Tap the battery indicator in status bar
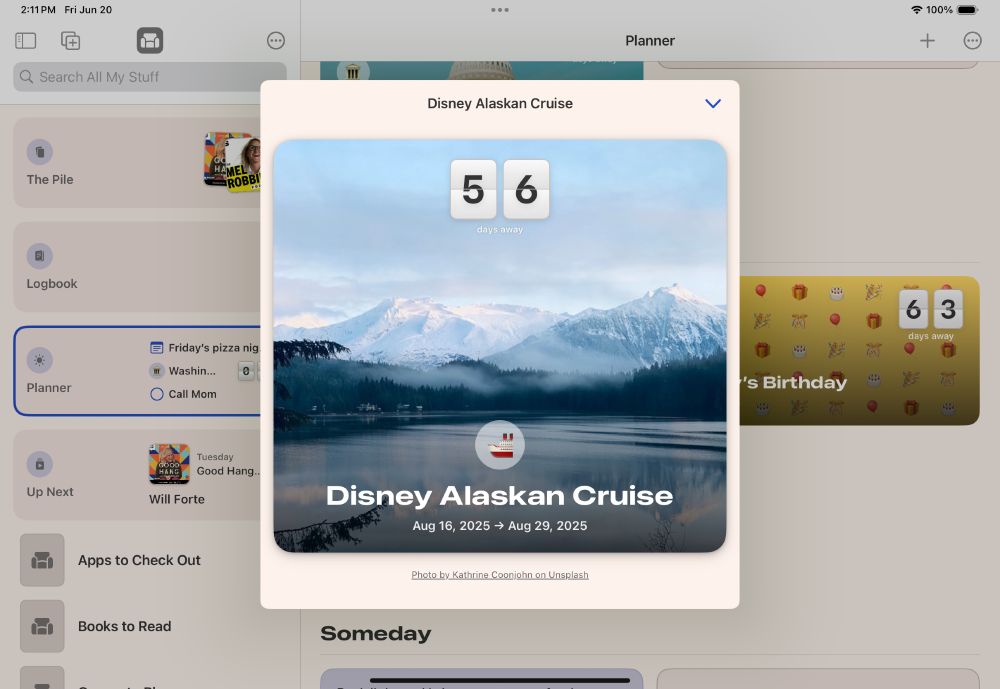Screen dimensions: 1000x689 point(967,10)
